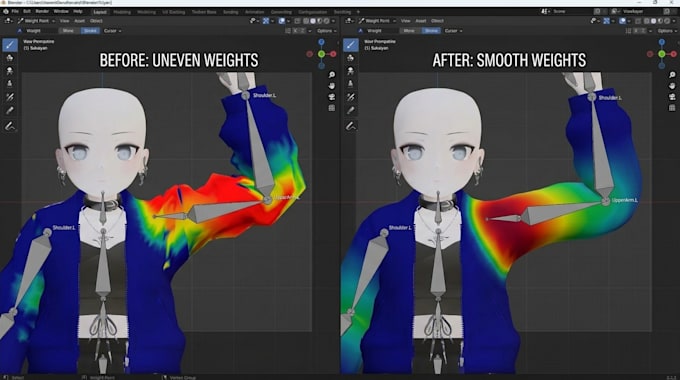Click the ViewLayer name field in the top bar
The height and width of the screenshot is (380, 680).
click(x=642, y=11)
